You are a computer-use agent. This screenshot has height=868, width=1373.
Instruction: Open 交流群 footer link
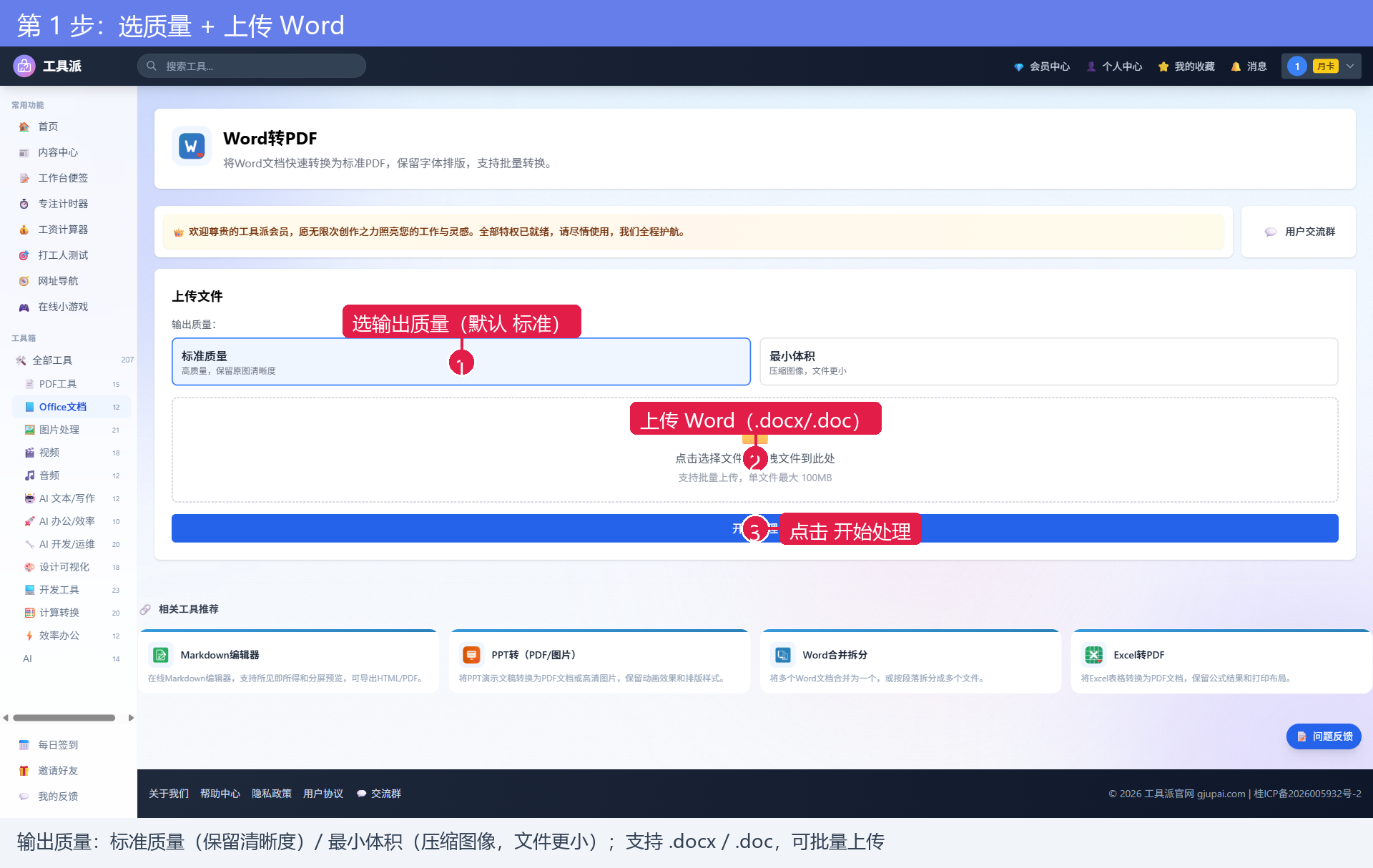click(379, 794)
